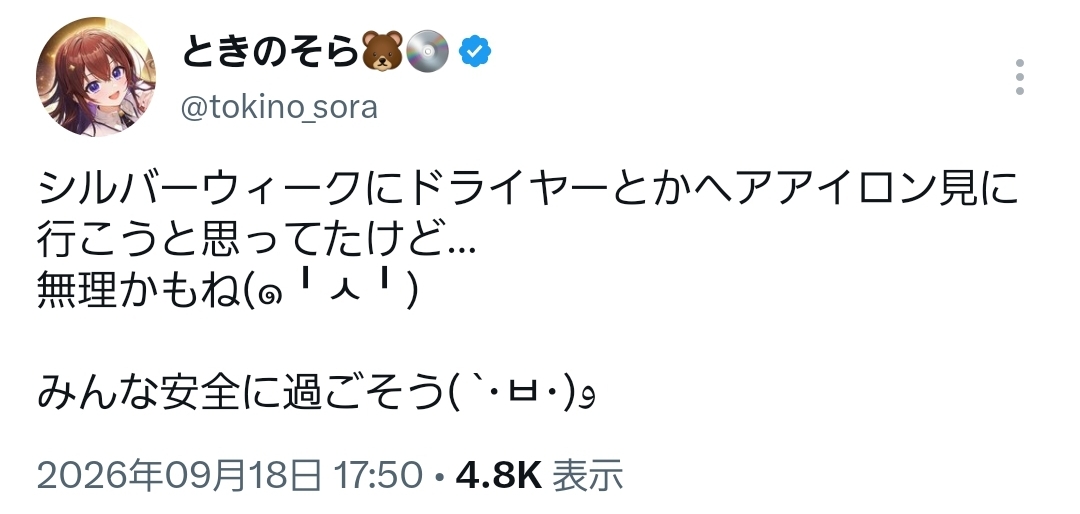Click the 17:50 post time

pyautogui.click(x=378, y=476)
